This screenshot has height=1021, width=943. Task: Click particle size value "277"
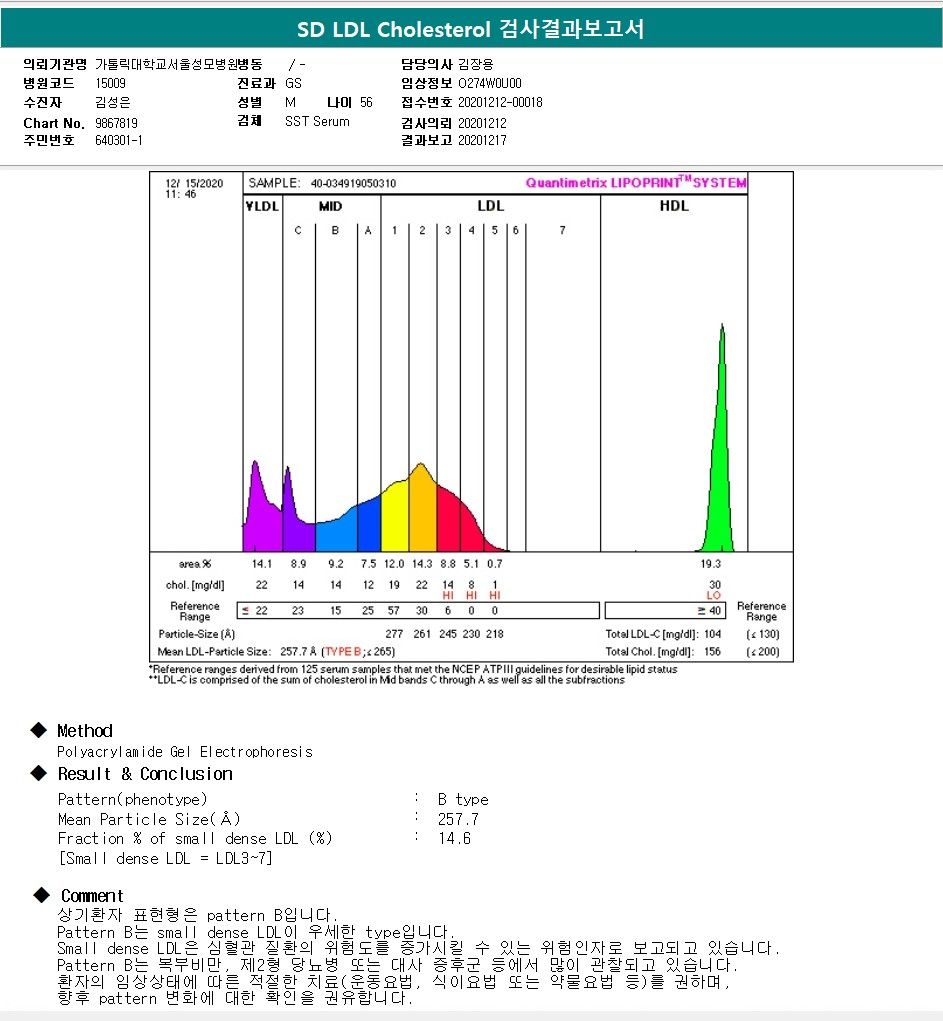394,634
